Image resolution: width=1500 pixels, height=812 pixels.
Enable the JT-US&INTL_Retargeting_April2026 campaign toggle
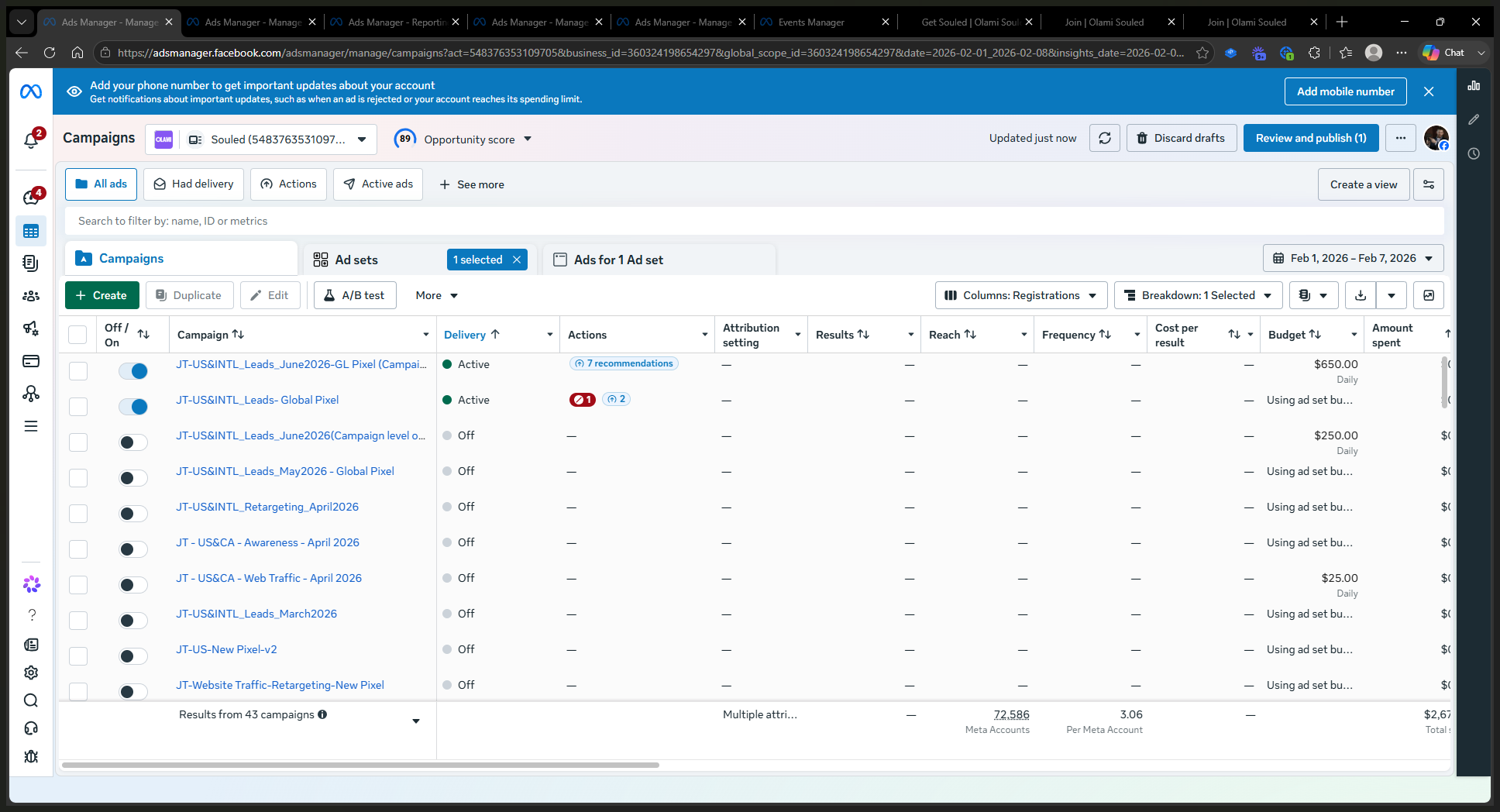coord(133,514)
